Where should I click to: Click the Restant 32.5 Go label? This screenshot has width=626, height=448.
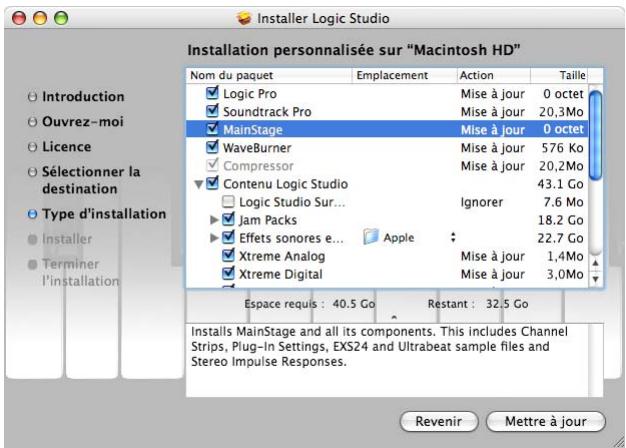click(x=478, y=304)
